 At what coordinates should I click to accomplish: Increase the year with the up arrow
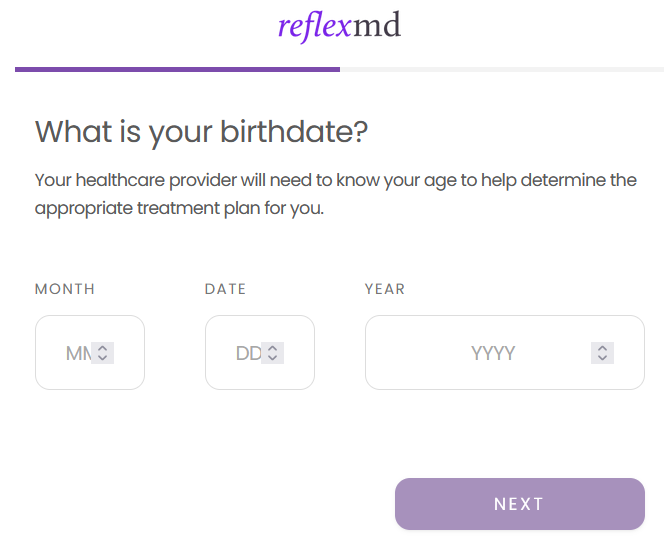click(x=601, y=348)
